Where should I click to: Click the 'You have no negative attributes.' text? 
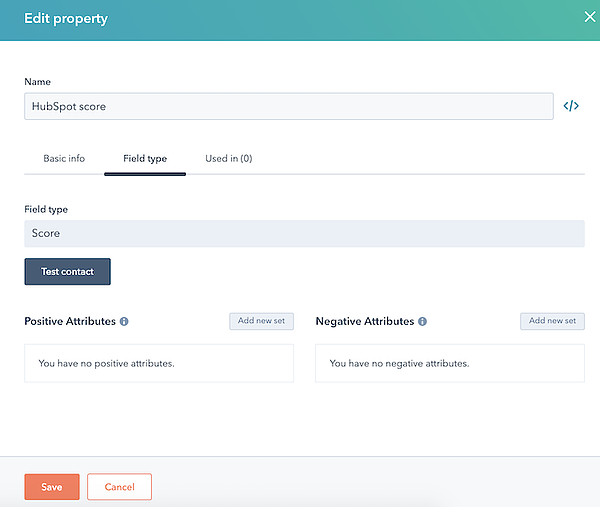[x=399, y=364]
